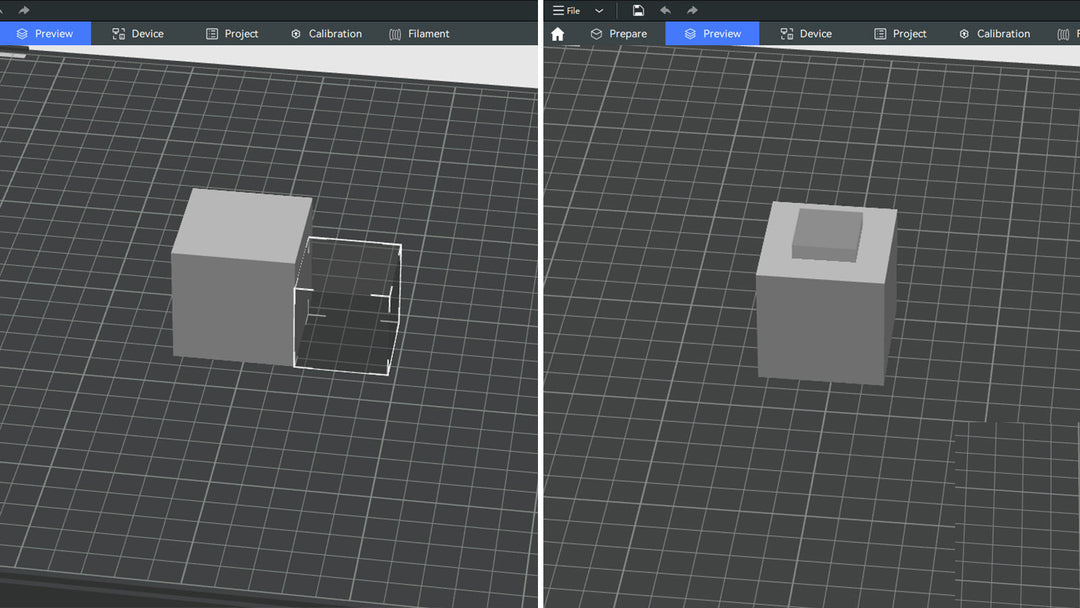Click the hamburger icon beside the File label
Image resolution: width=1080 pixels, height=608 pixels.
558,10
